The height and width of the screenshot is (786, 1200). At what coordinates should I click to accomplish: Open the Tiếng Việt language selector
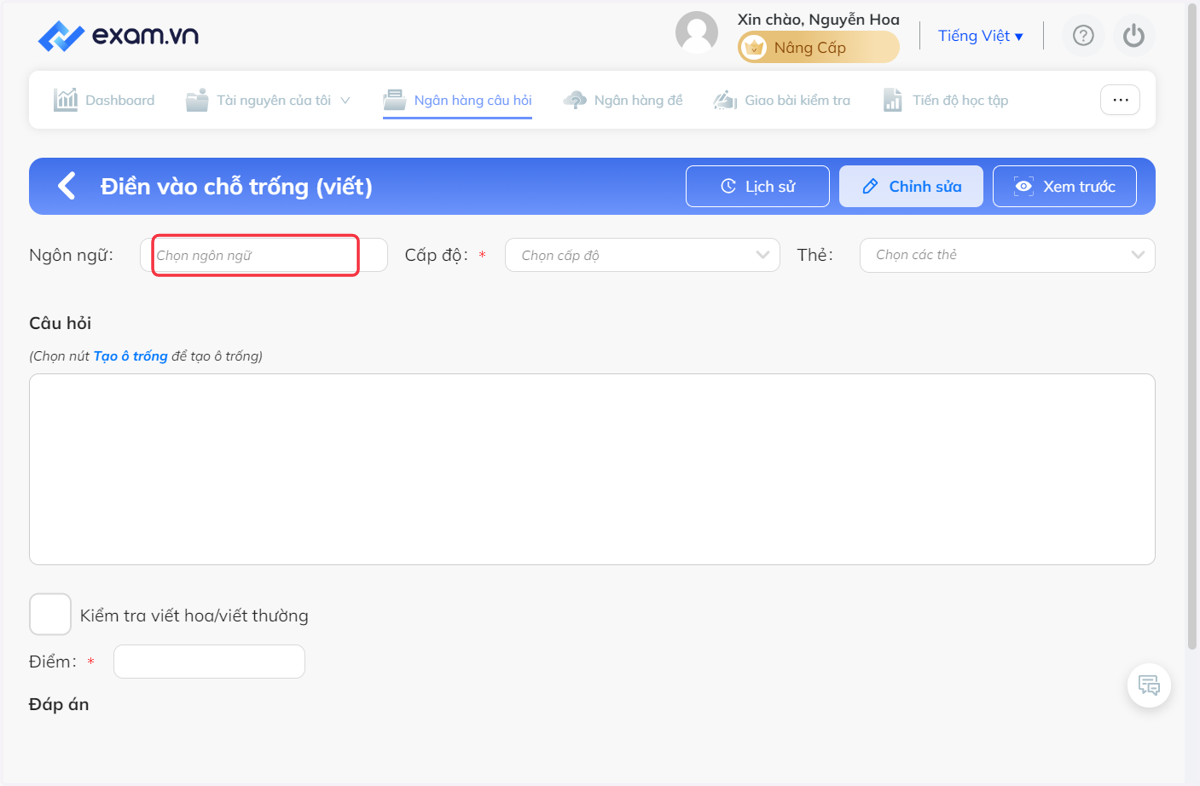point(980,36)
